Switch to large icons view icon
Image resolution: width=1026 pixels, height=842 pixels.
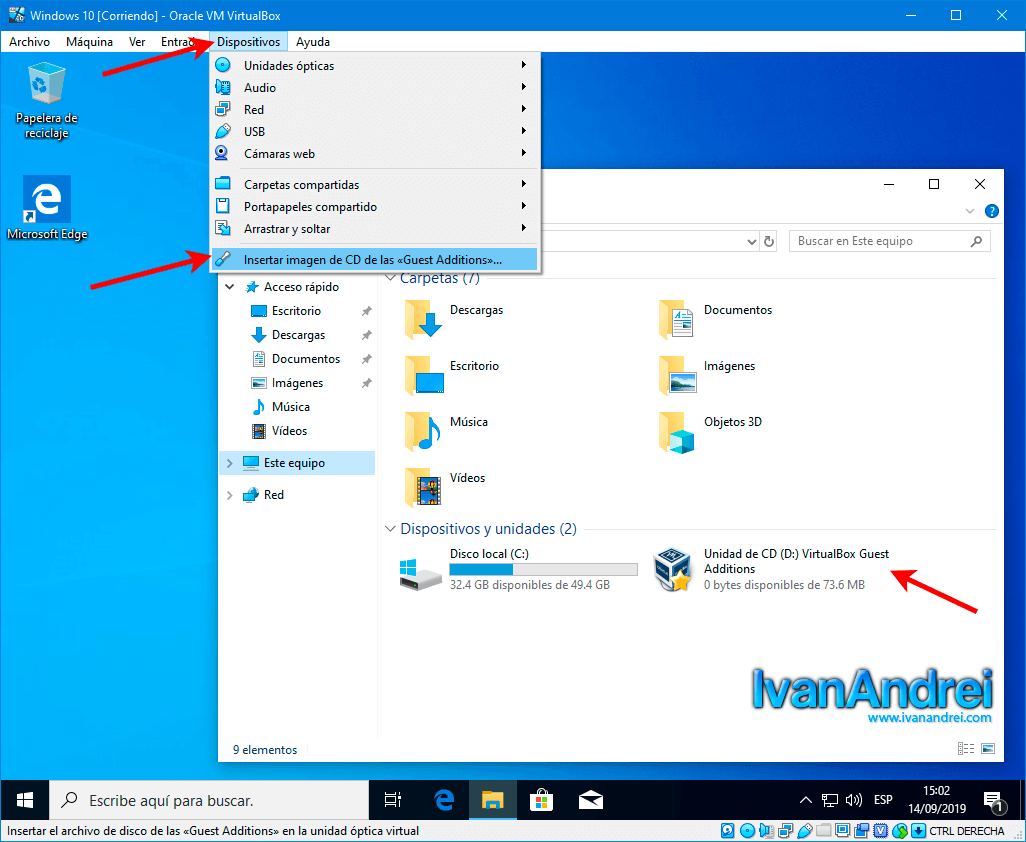point(988,748)
